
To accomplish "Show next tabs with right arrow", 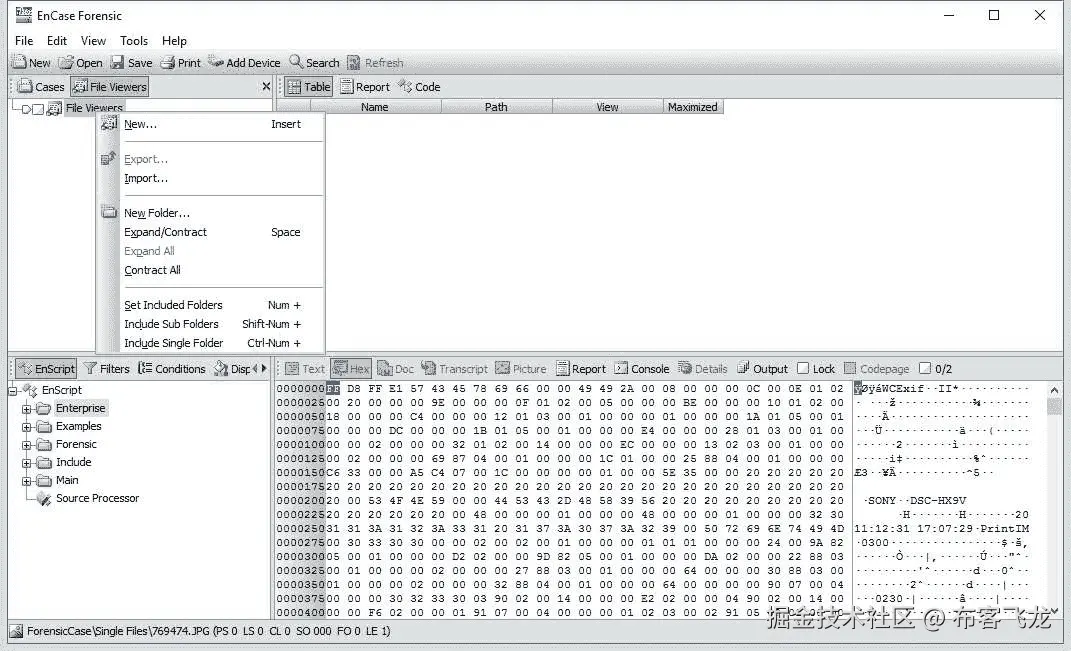I will coord(264,368).
